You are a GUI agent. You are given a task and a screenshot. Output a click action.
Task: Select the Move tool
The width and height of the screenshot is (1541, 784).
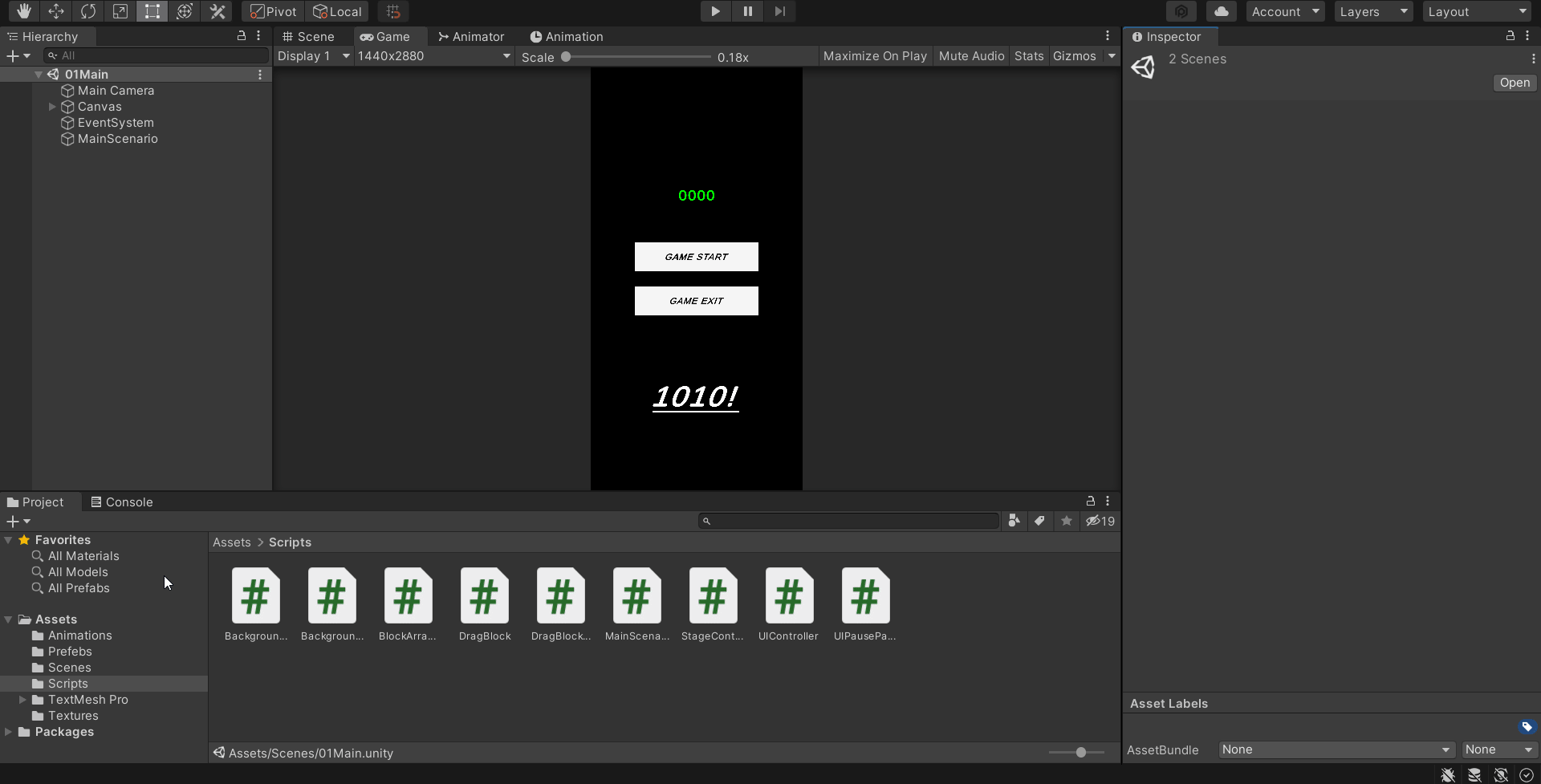point(55,11)
